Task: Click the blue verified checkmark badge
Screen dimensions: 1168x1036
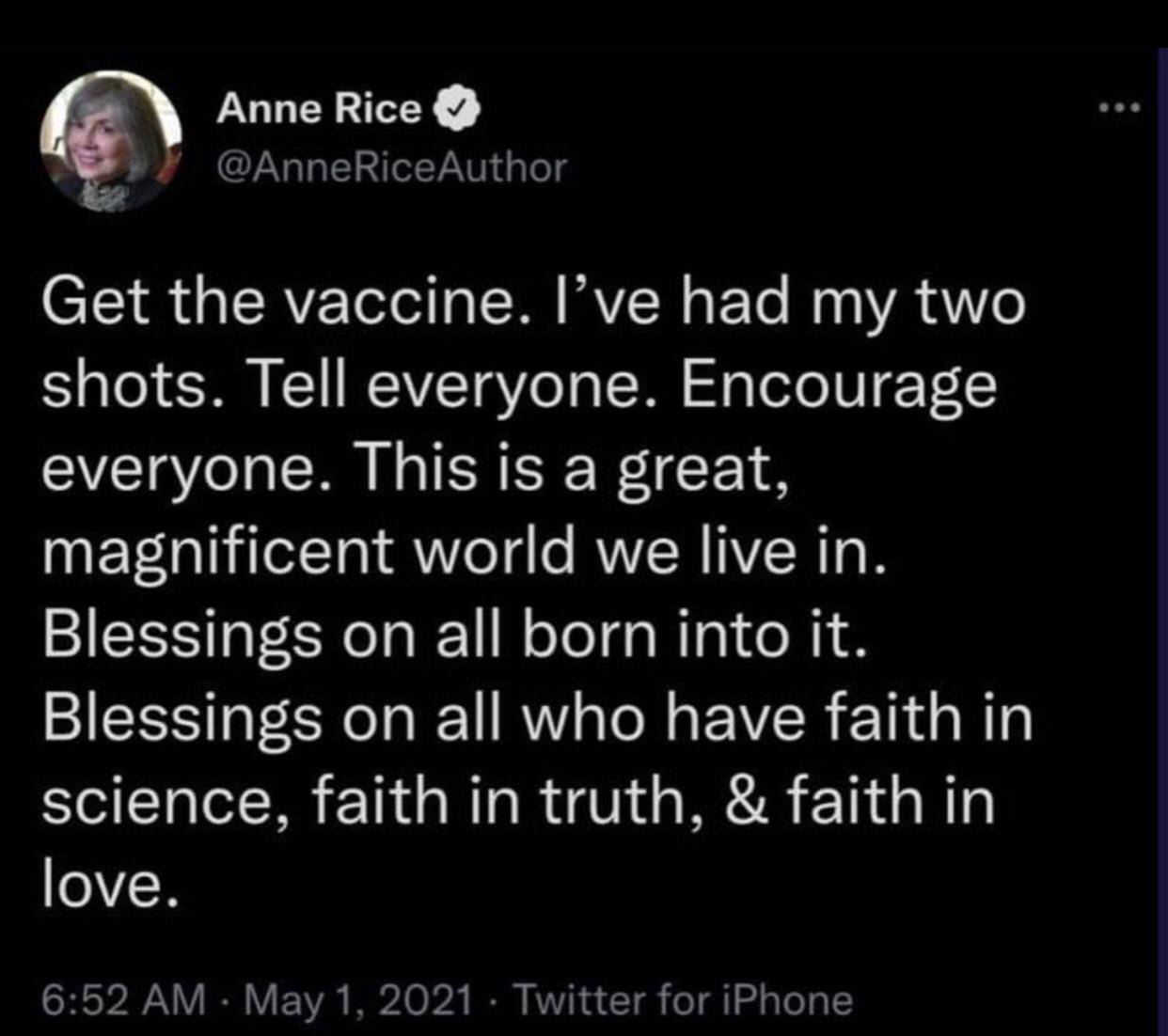Action: (456, 111)
